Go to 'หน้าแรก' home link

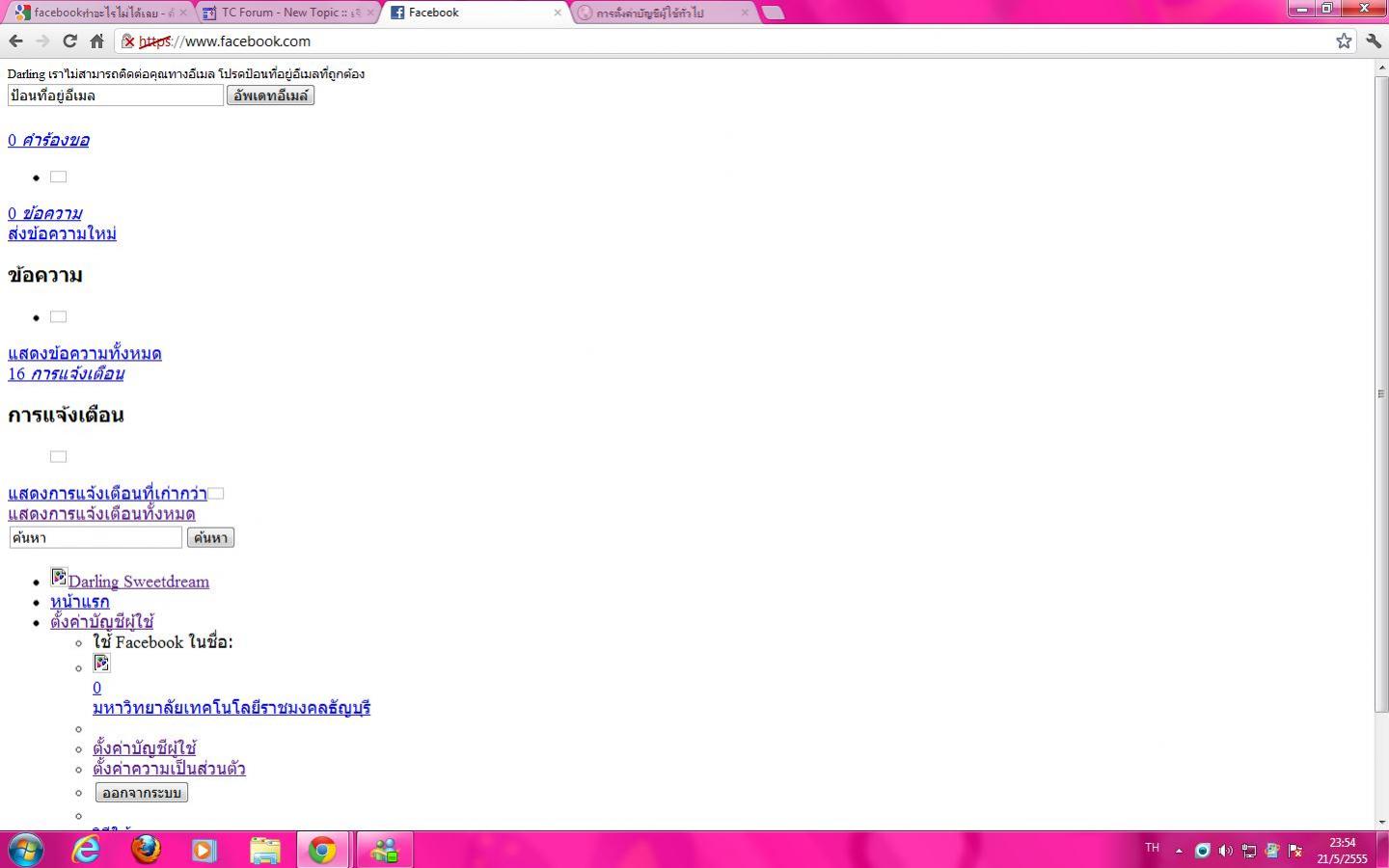click(79, 602)
